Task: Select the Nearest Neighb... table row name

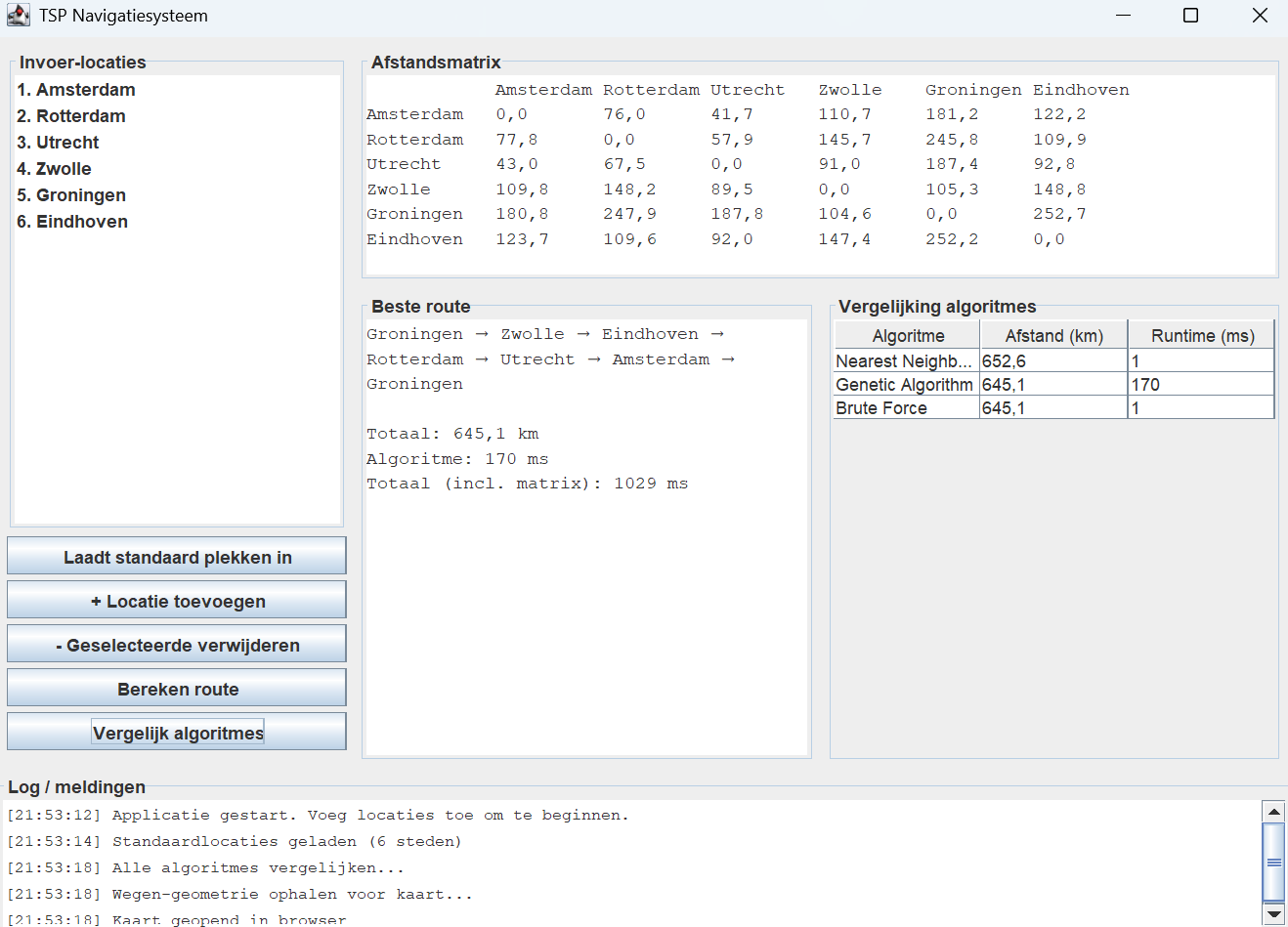Action: [906, 361]
